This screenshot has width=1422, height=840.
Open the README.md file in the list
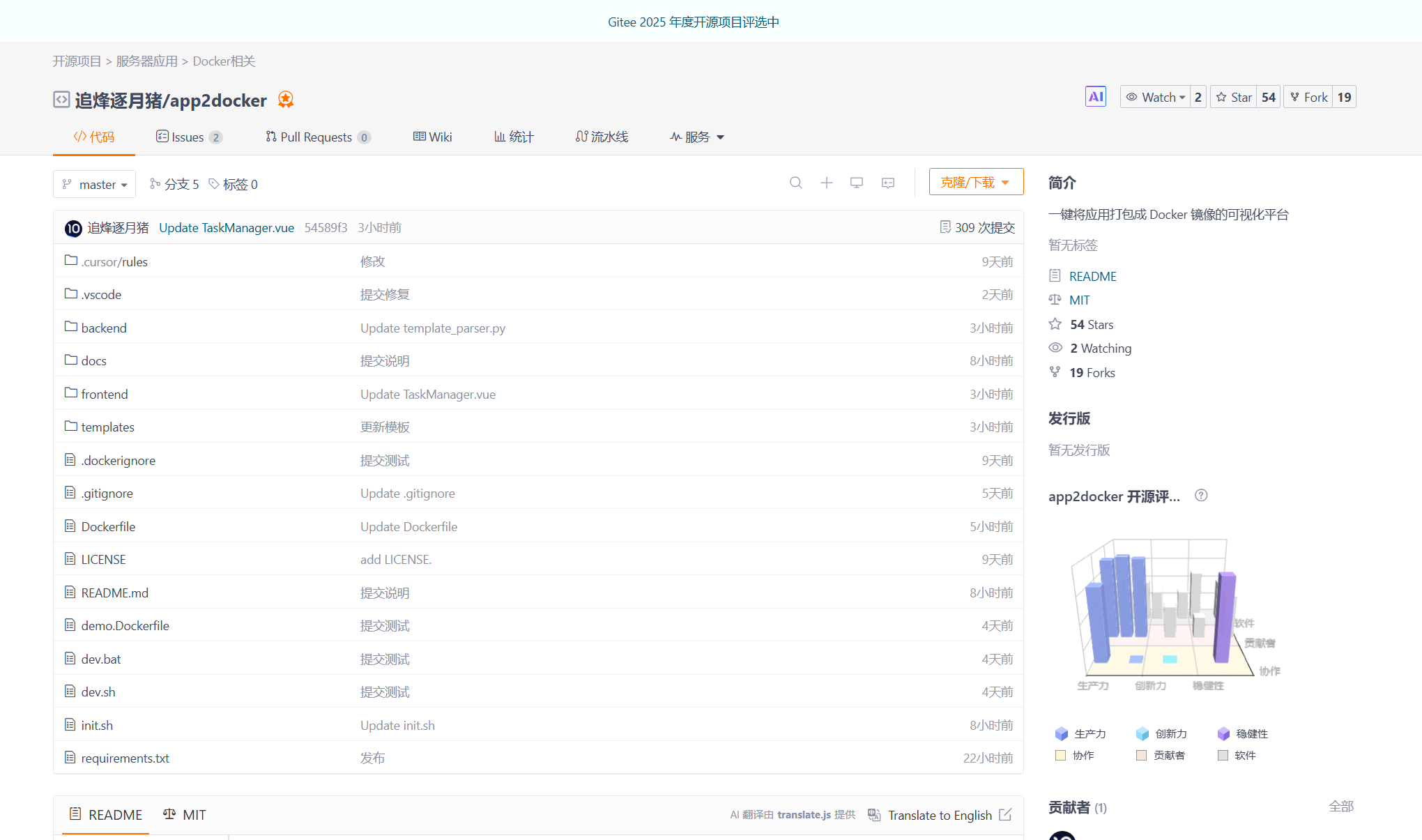[114, 592]
